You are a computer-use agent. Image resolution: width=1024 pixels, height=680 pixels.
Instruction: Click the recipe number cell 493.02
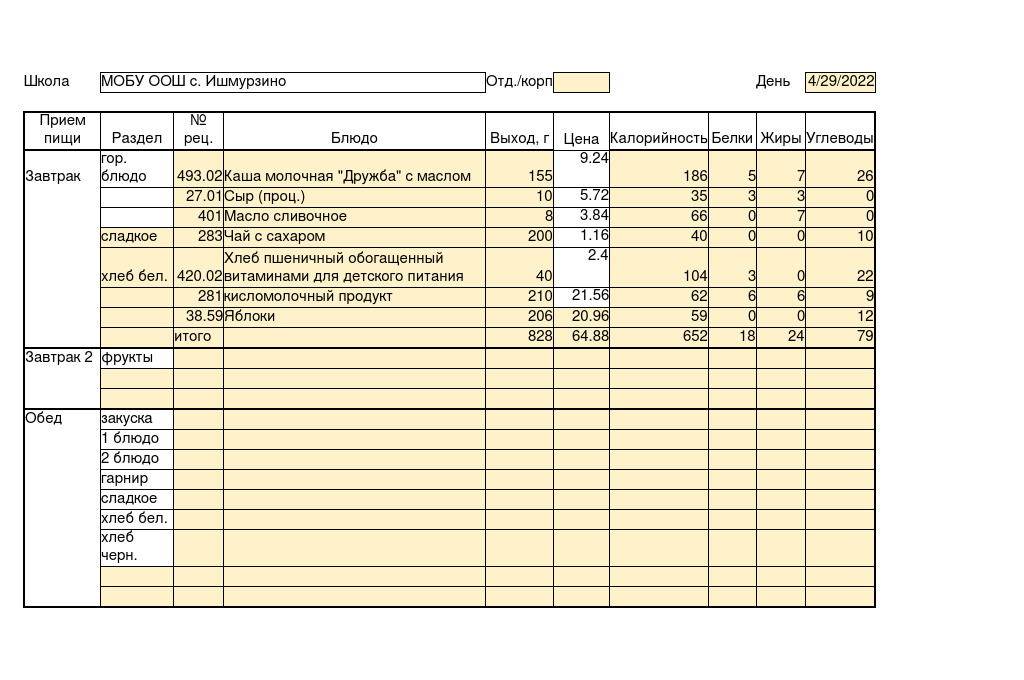click(198, 176)
